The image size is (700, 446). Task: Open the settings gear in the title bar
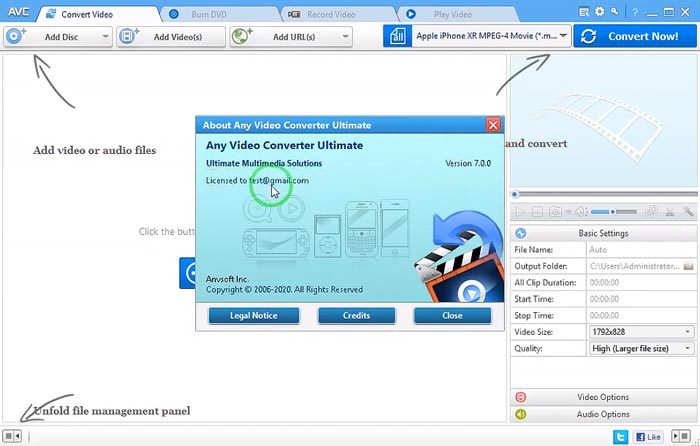(x=600, y=12)
